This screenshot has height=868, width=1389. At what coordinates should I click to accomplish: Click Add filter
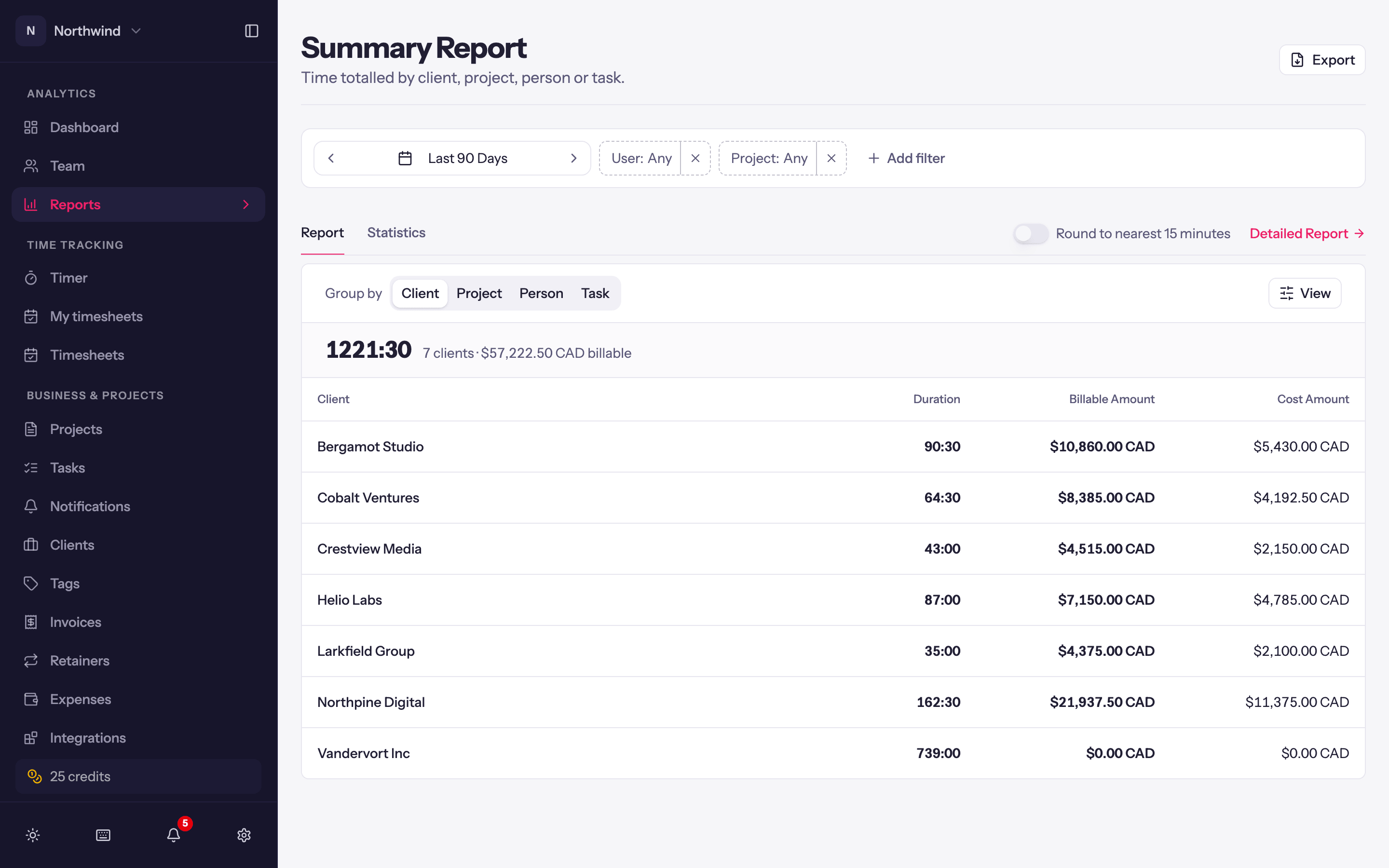[906, 159]
